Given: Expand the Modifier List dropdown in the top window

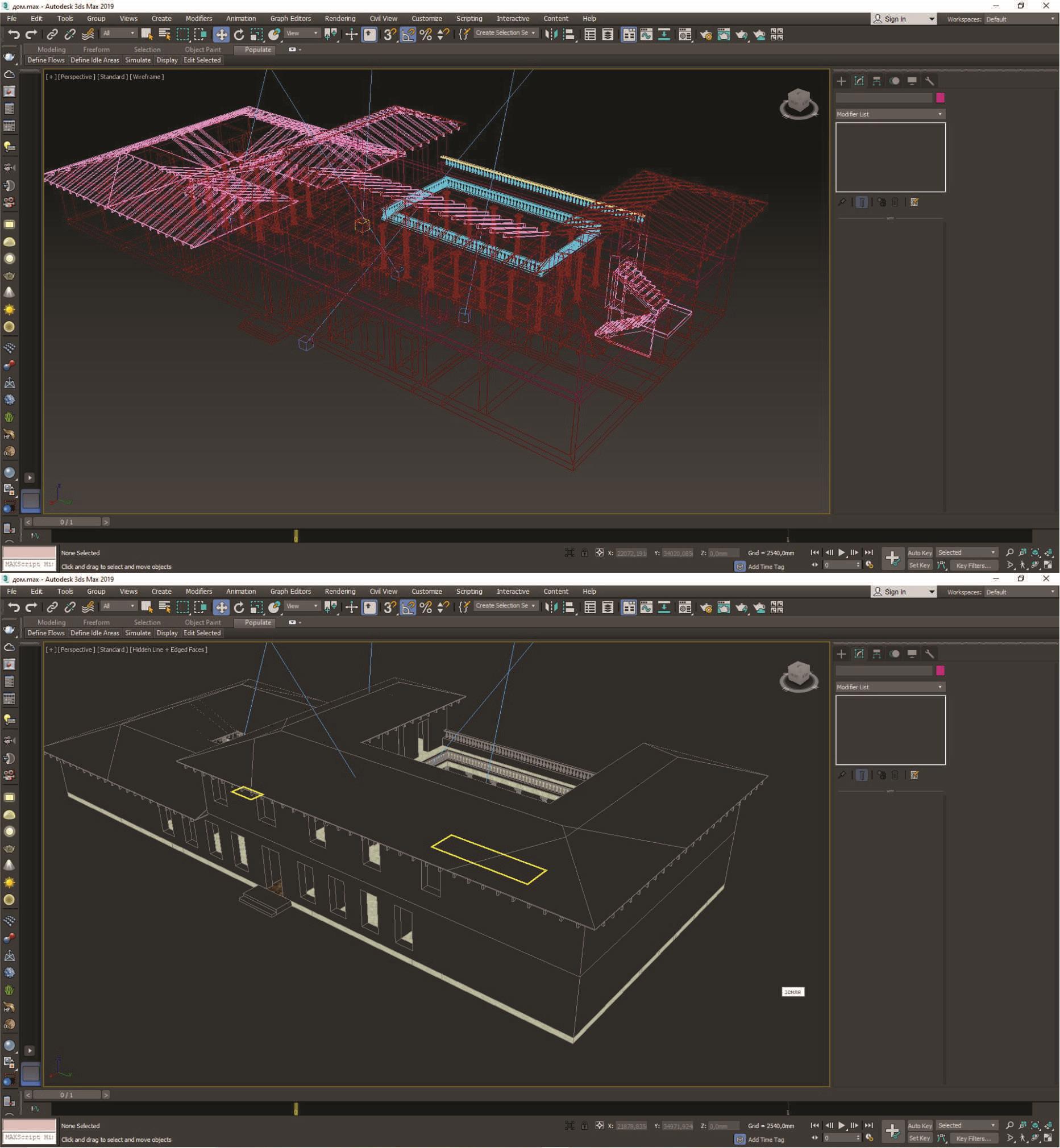Looking at the screenshot, I should 889,114.
